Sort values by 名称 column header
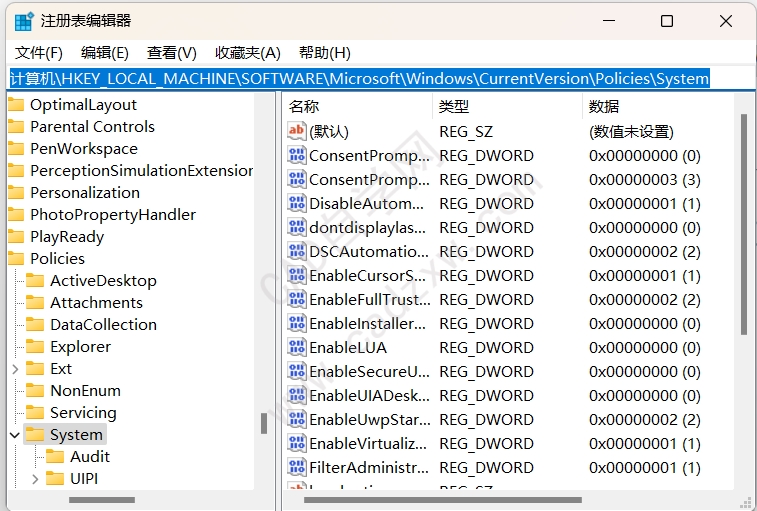 click(x=358, y=106)
